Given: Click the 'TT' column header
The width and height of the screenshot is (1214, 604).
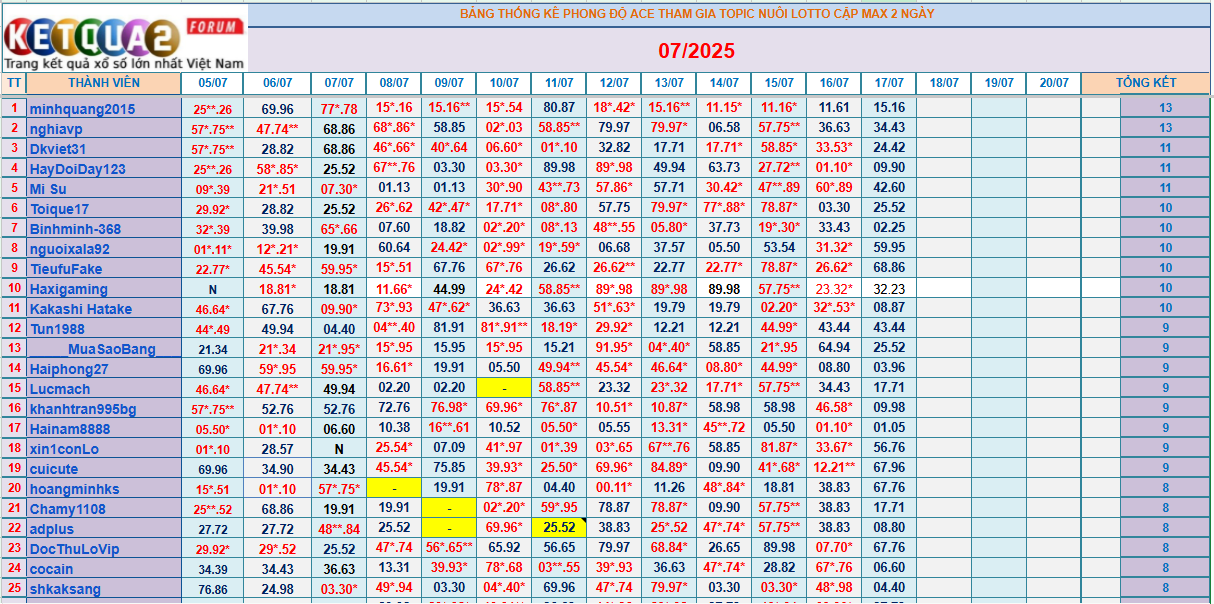Looking at the screenshot, I should (14, 83).
